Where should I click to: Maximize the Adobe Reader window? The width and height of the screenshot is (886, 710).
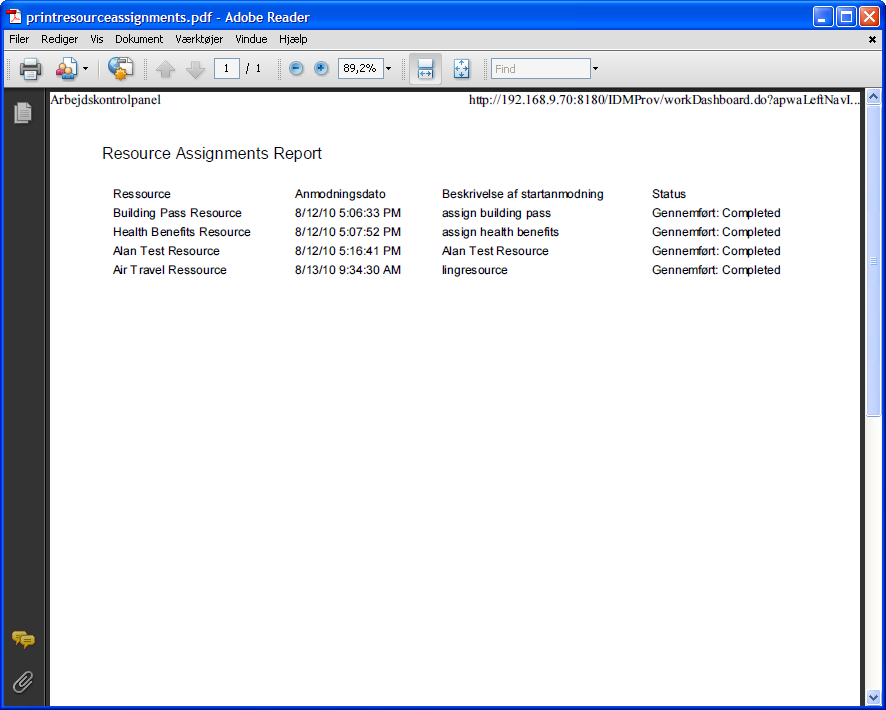tap(846, 17)
